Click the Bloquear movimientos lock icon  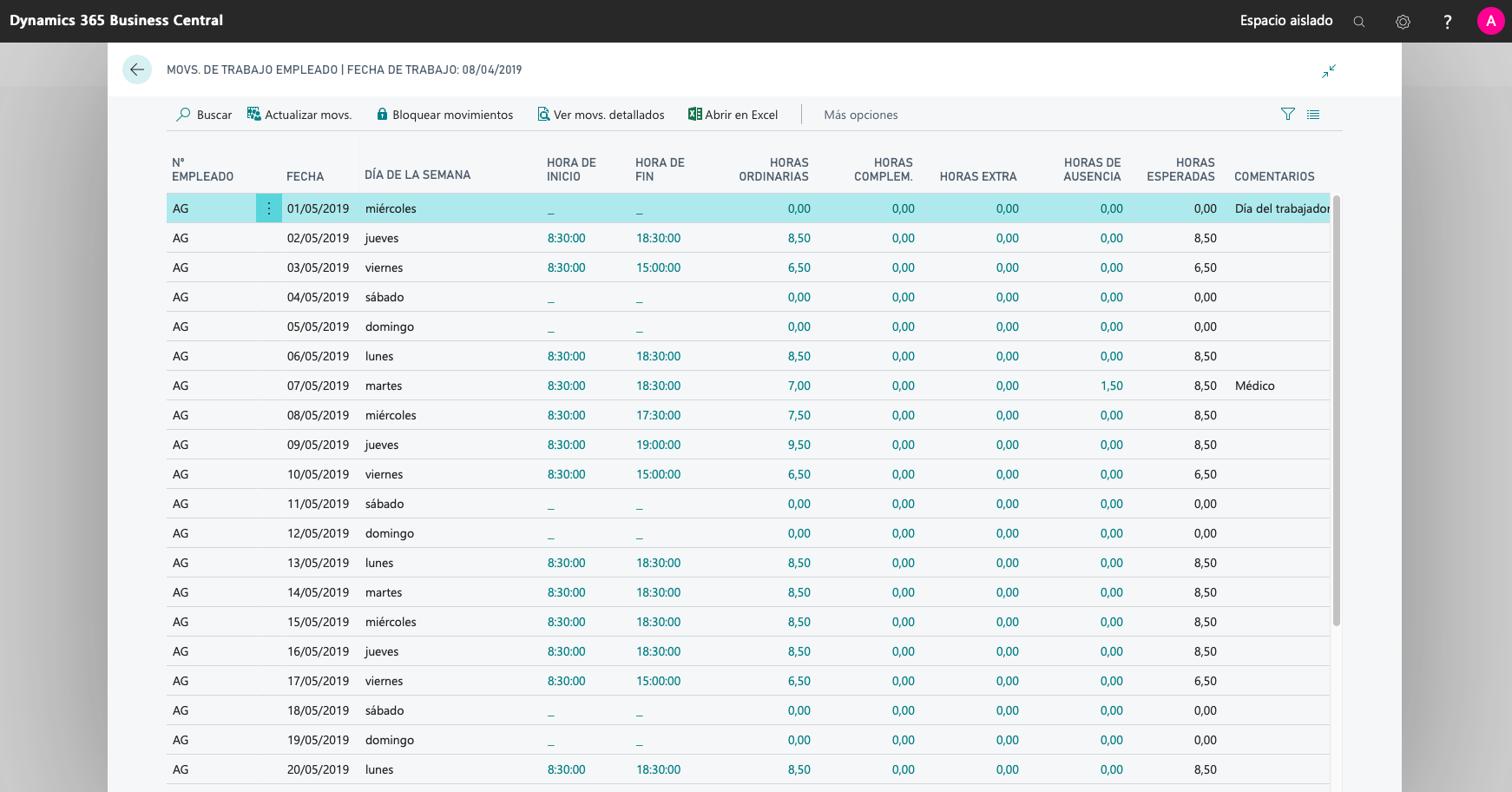(382, 115)
